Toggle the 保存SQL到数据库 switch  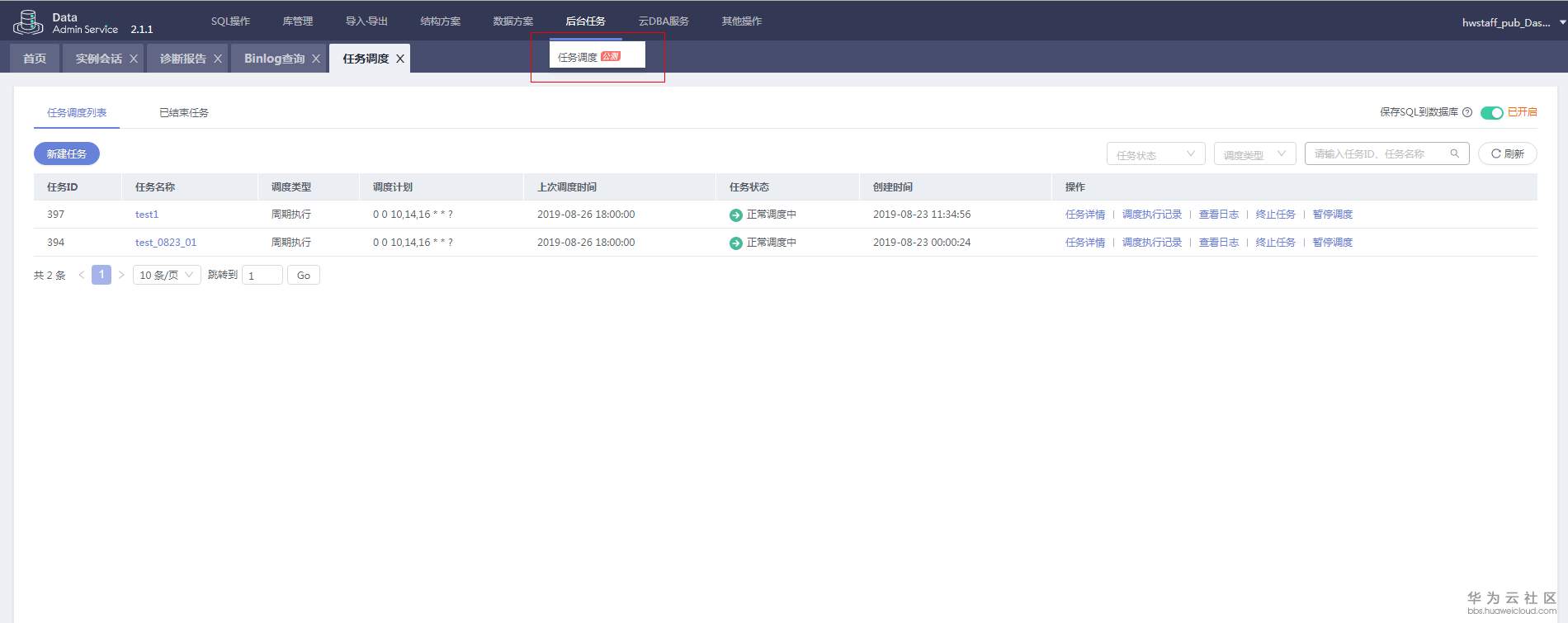(x=1492, y=112)
